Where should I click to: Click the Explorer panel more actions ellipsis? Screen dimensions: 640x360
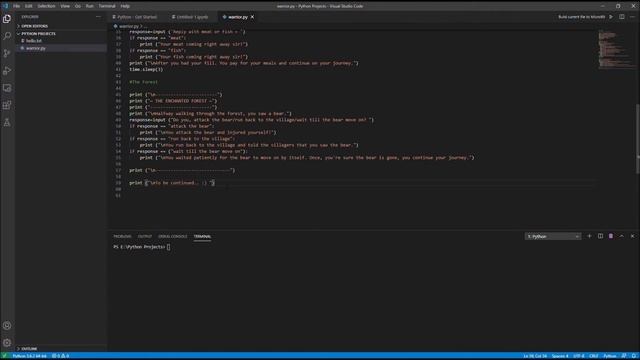pos(98,17)
